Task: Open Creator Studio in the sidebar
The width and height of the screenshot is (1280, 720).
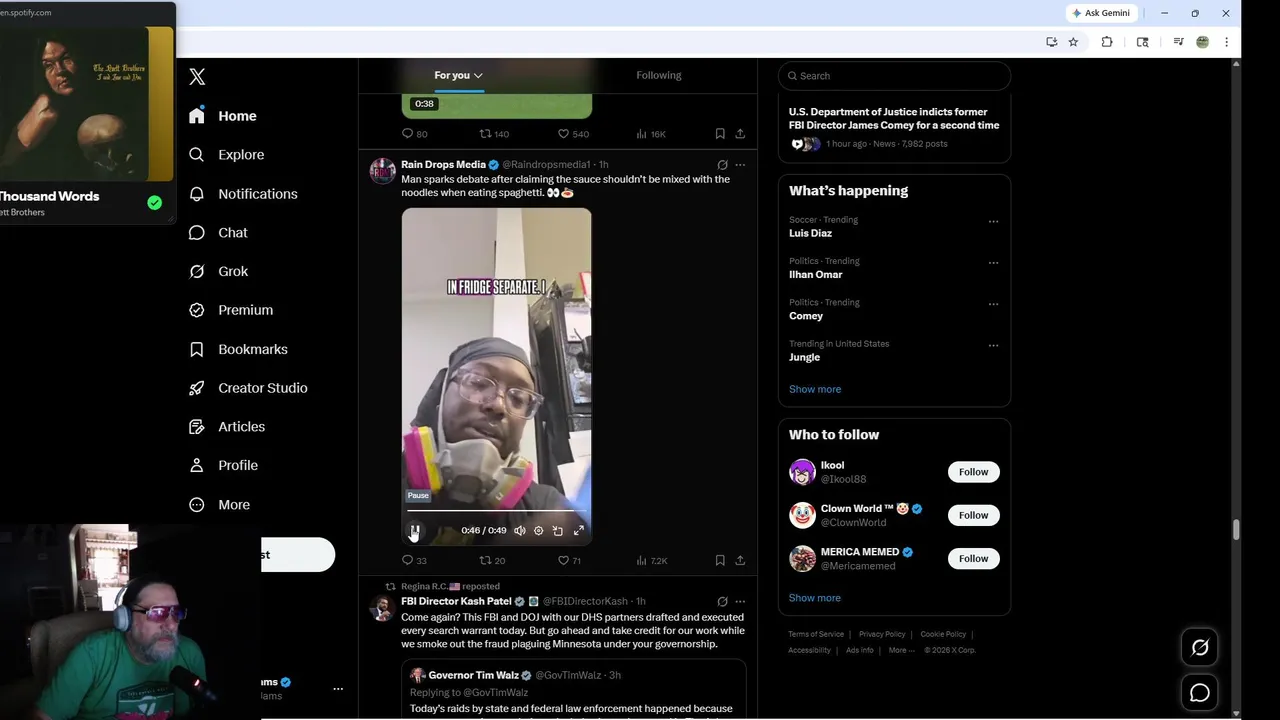Action: tap(248, 388)
